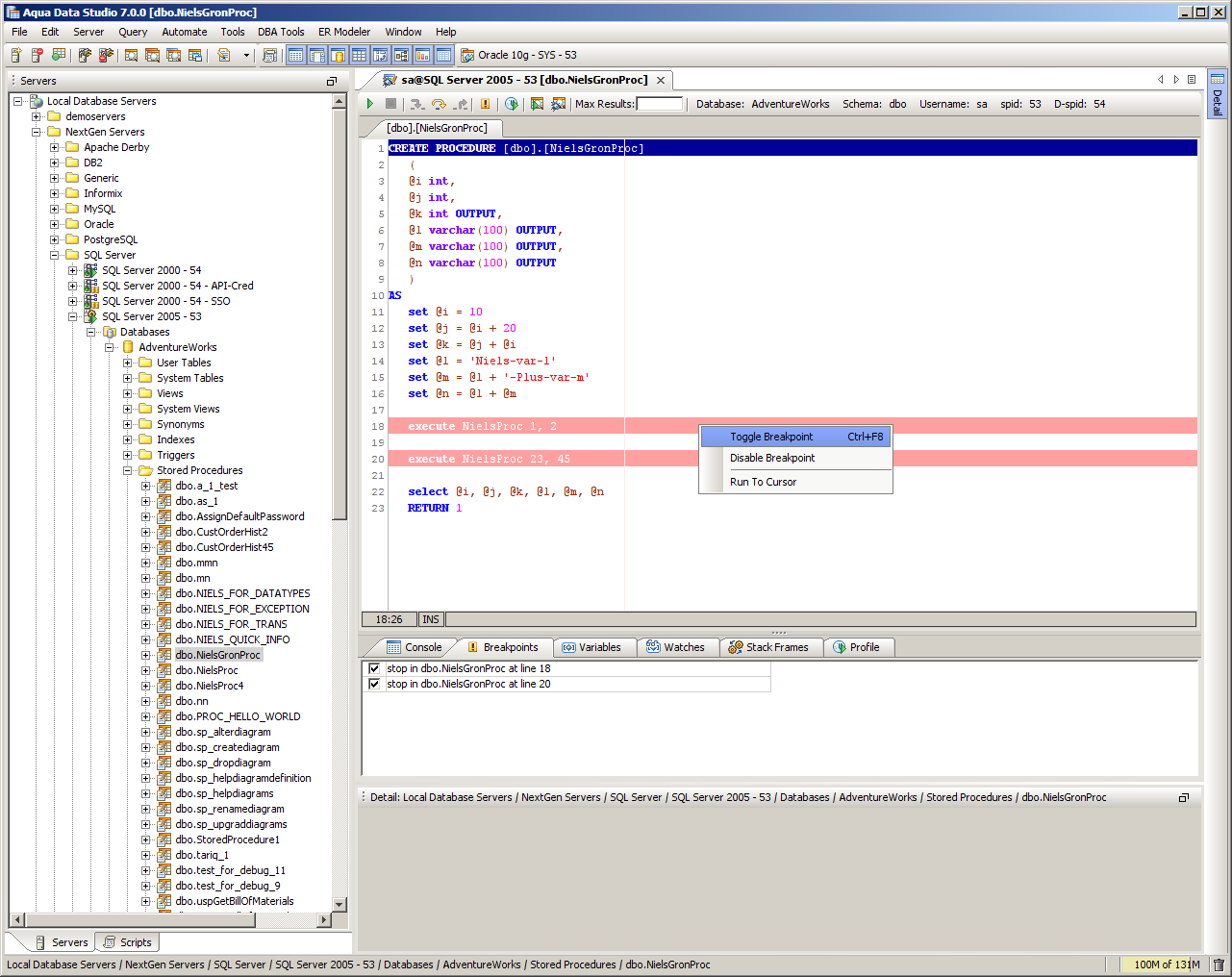Click the Step Into debugger icon
The width and height of the screenshot is (1232, 977).
tap(416, 104)
